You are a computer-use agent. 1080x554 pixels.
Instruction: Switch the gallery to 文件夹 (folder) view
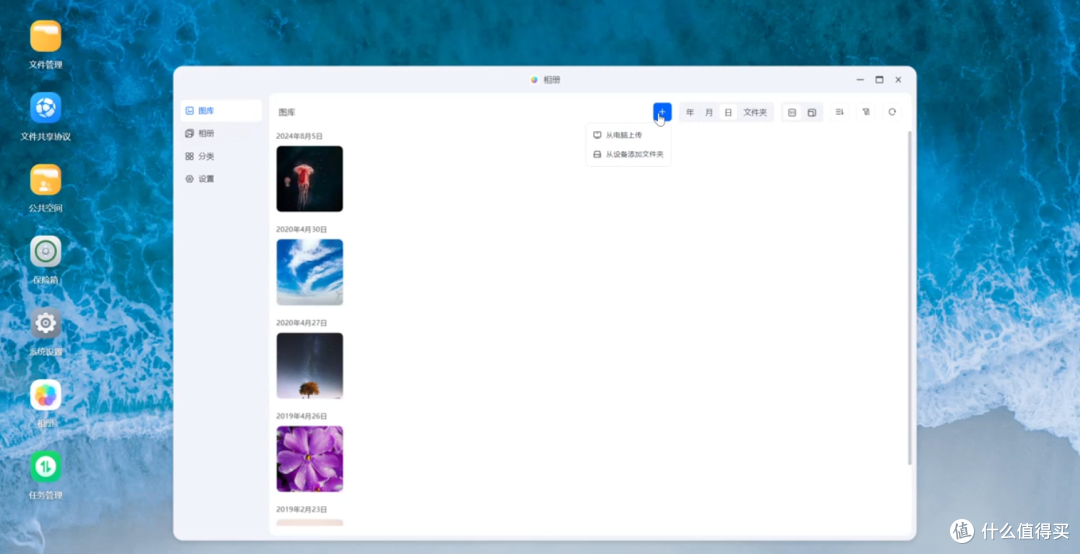click(755, 112)
